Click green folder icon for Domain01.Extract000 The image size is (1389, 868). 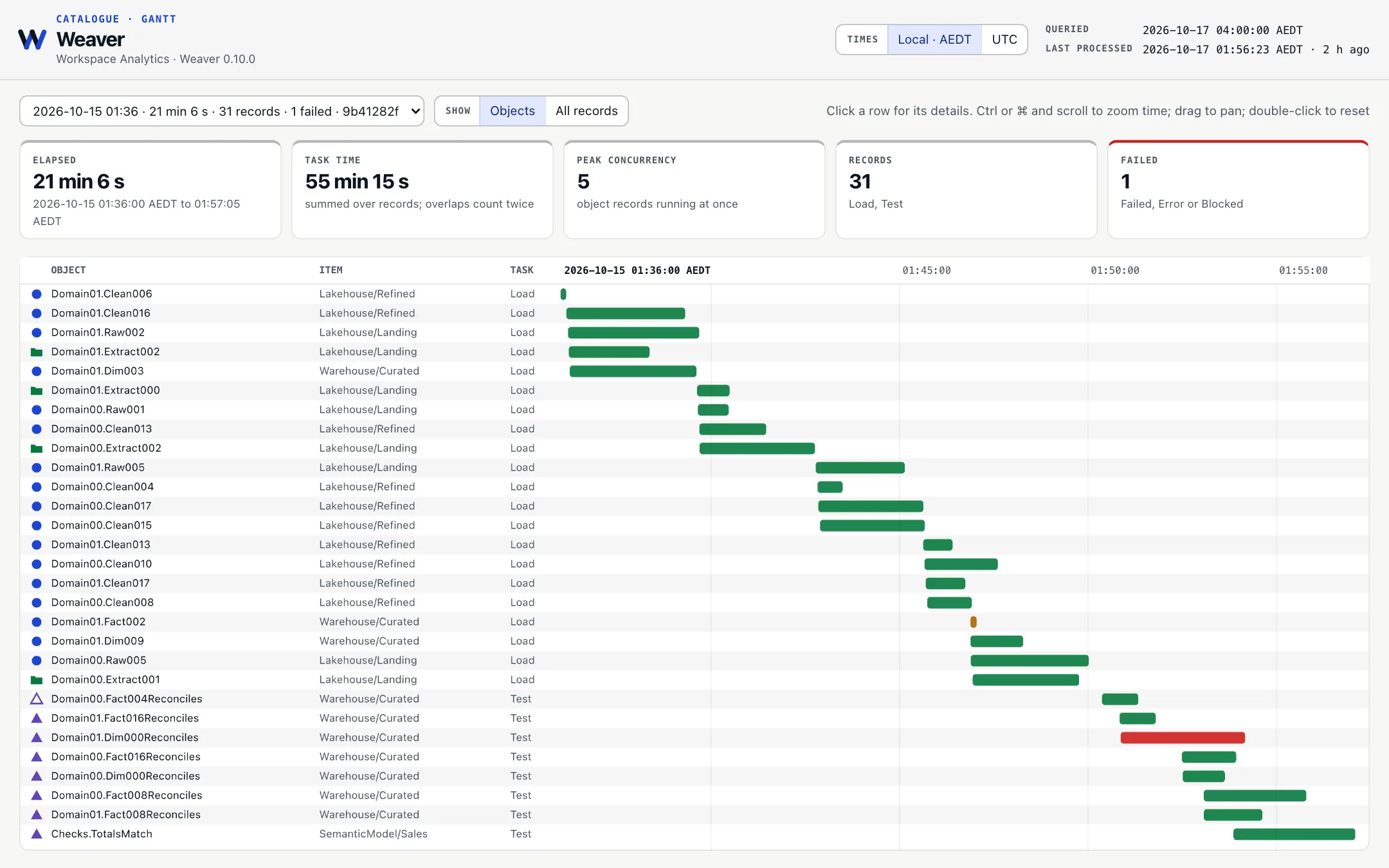click(x=37, y=390)
